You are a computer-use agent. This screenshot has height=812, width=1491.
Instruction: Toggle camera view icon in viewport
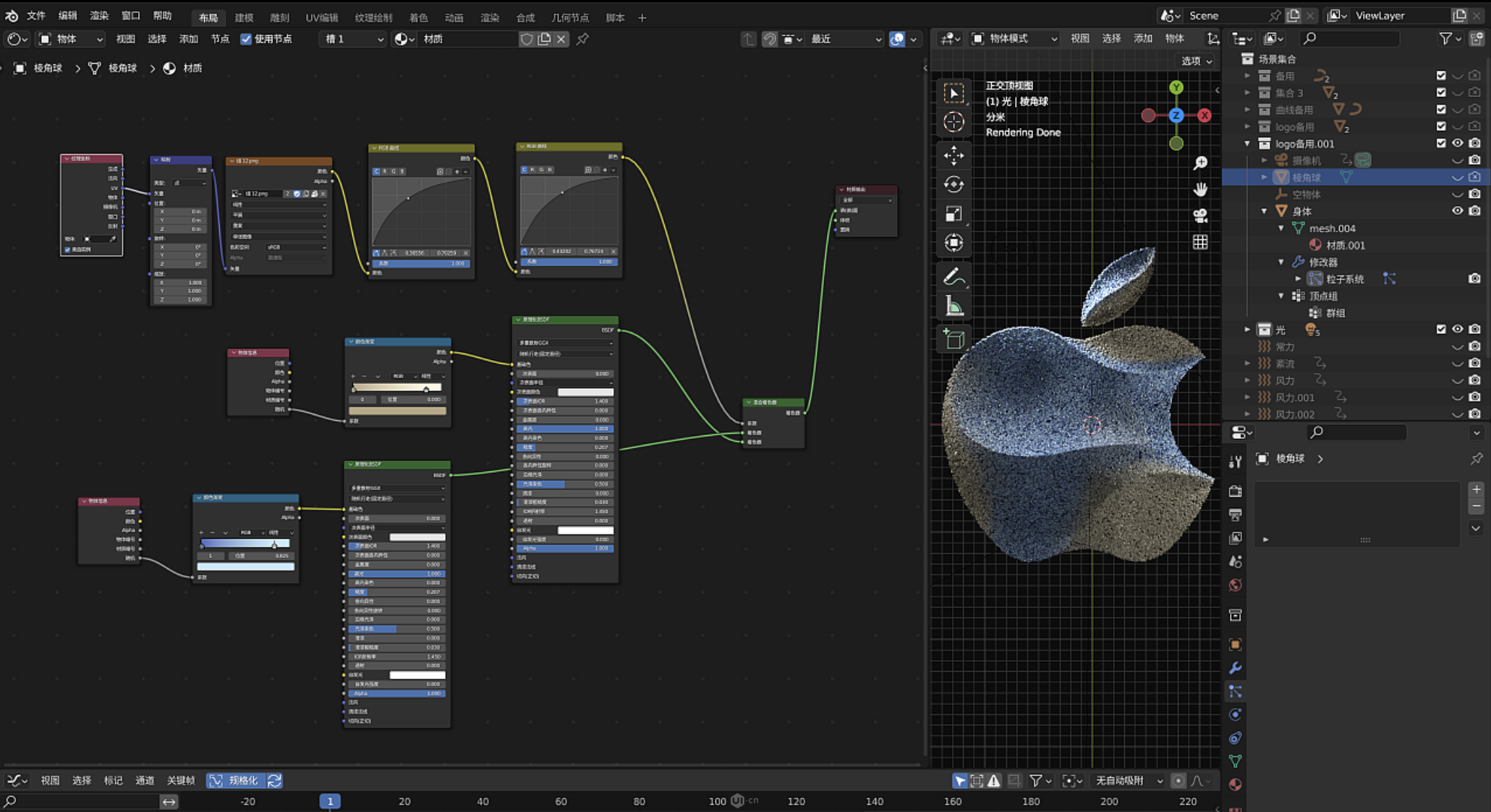pyautogui.click(x=1200, y=215)
